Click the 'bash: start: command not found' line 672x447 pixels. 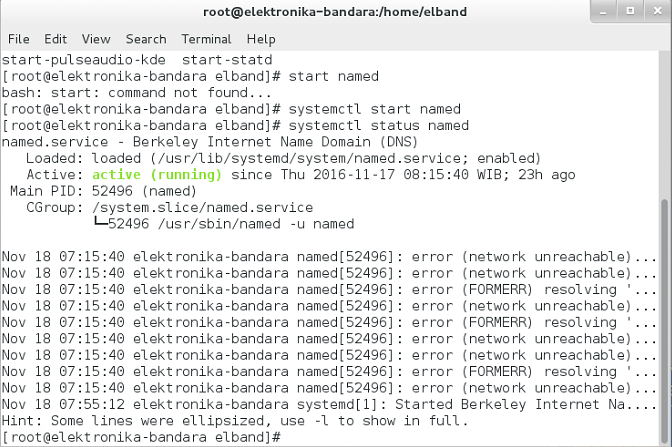pyautogui.click(x=136, y=93)
